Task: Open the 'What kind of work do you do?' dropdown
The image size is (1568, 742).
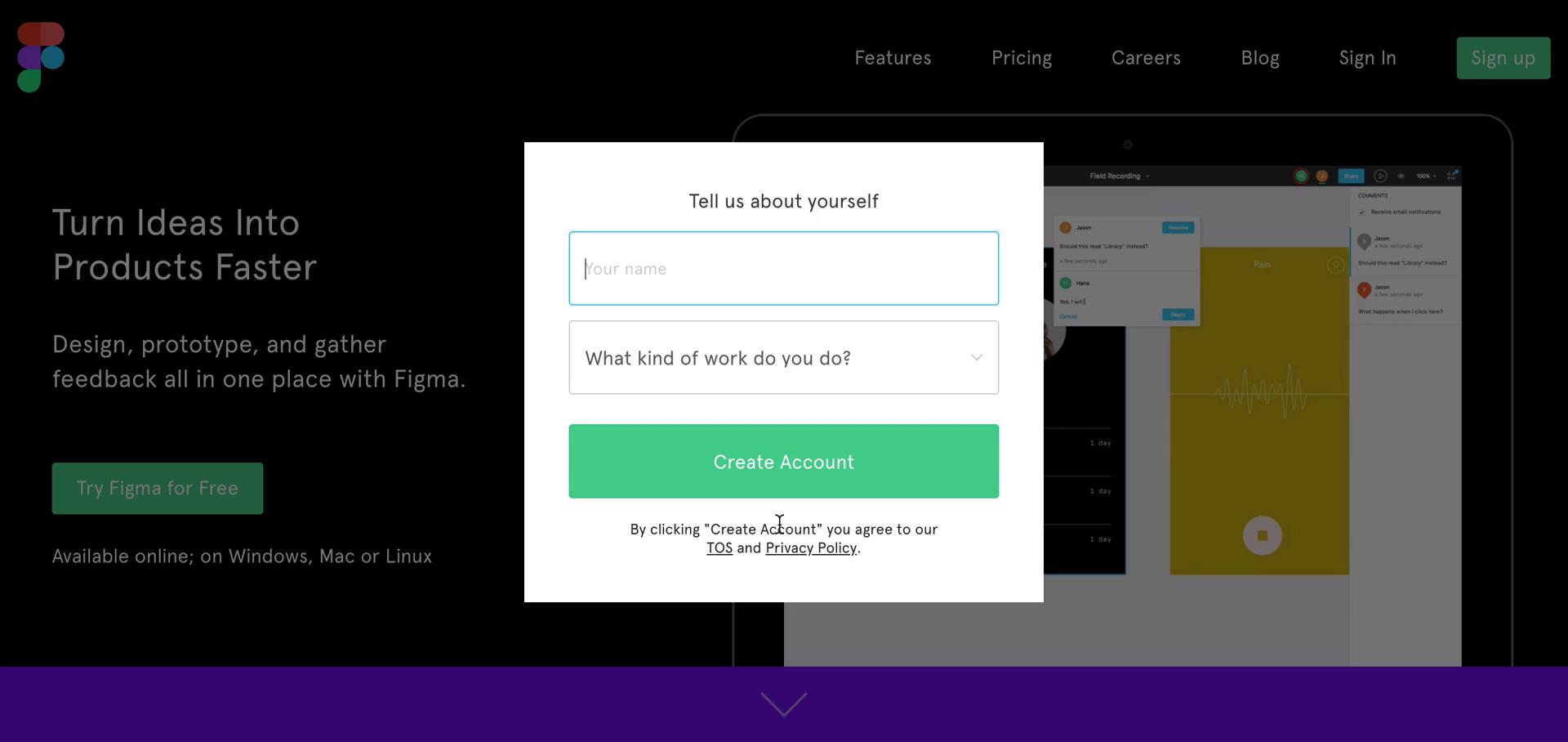Action: (x=783, y=357)
